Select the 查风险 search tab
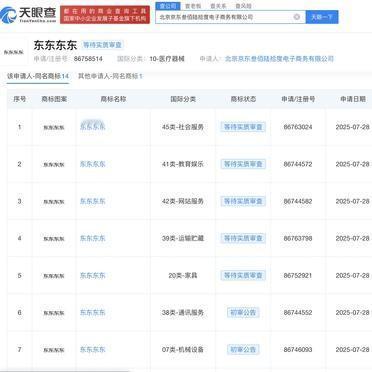The height and width of the screenshot is (372, 372). coord(244,6)
